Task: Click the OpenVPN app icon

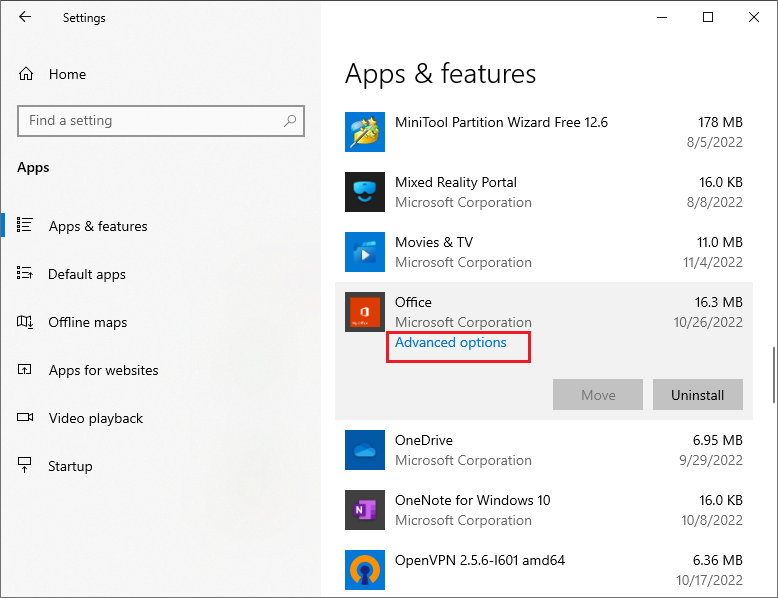Action: (x=365, y=570)
